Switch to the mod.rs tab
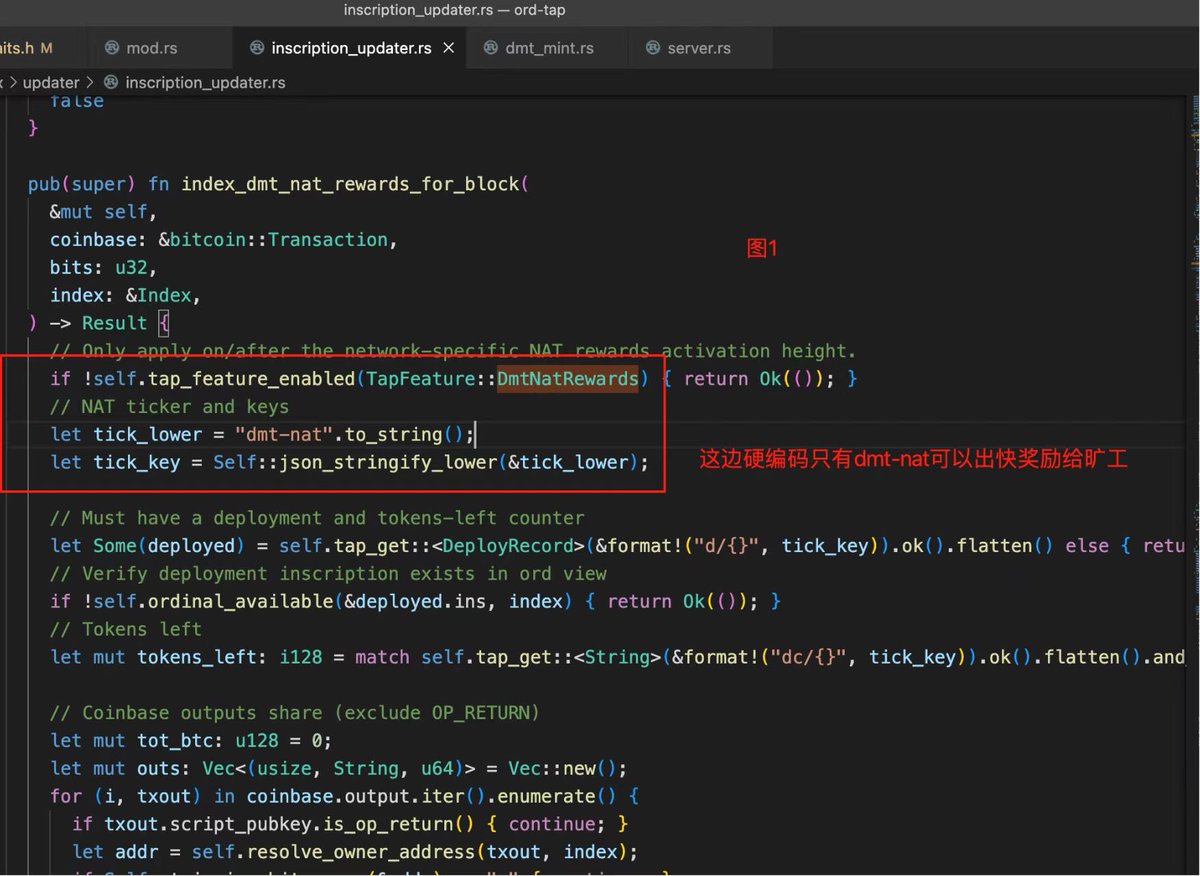The image size is (1200, 876). coord(152,48)
